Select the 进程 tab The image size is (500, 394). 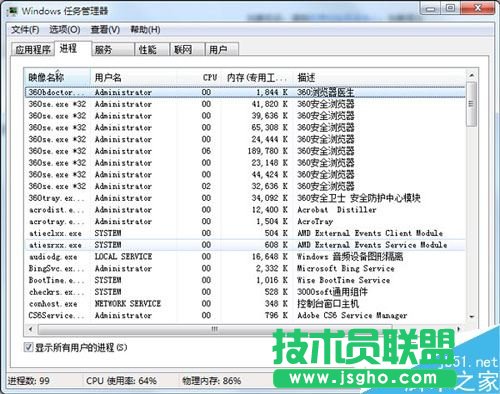pos(73,49)
